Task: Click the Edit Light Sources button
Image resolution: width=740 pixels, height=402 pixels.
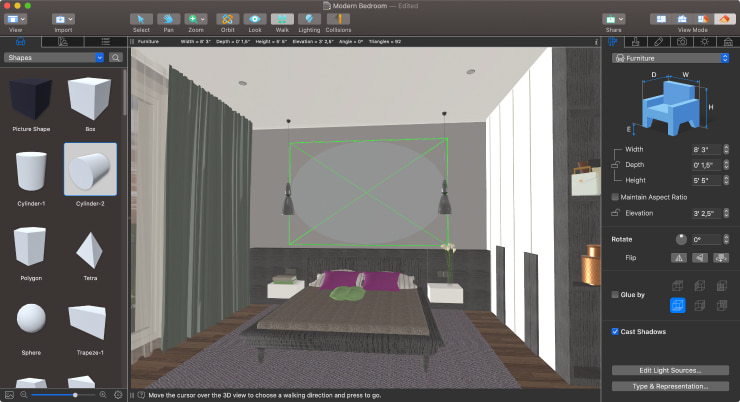Action: pos(670,370)
